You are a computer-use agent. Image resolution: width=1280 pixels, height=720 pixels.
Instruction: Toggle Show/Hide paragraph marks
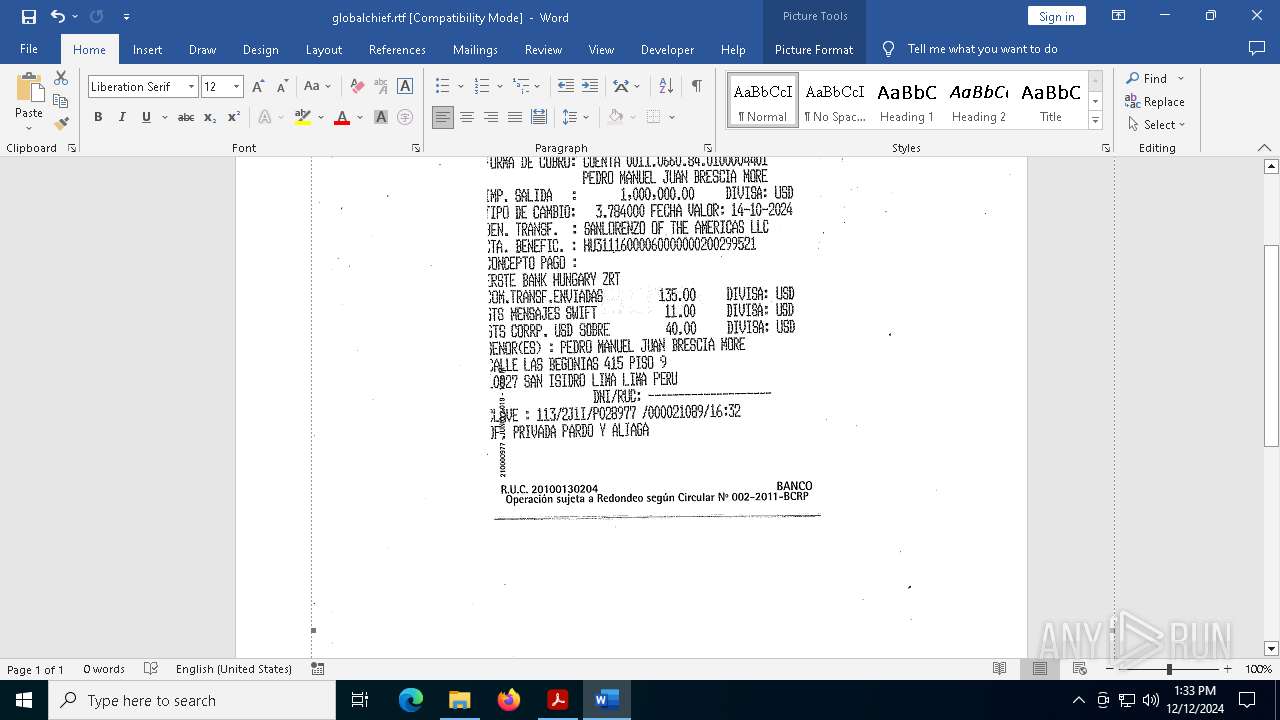point(696,86)
